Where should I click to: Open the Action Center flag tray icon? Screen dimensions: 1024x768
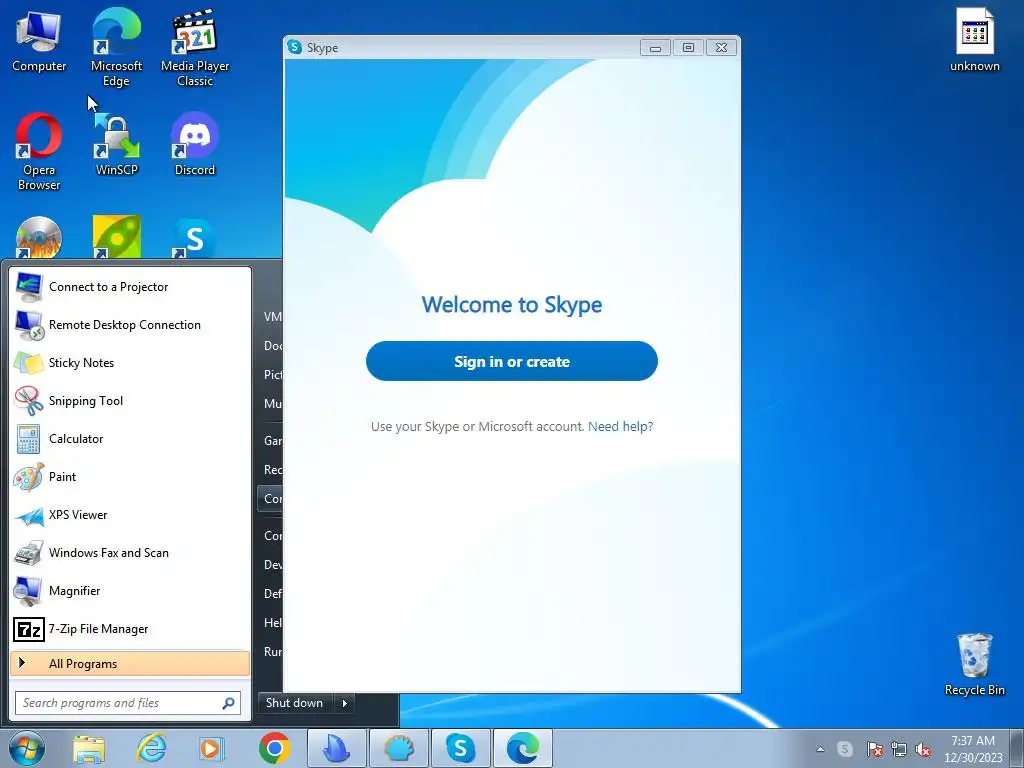point(874,749)
